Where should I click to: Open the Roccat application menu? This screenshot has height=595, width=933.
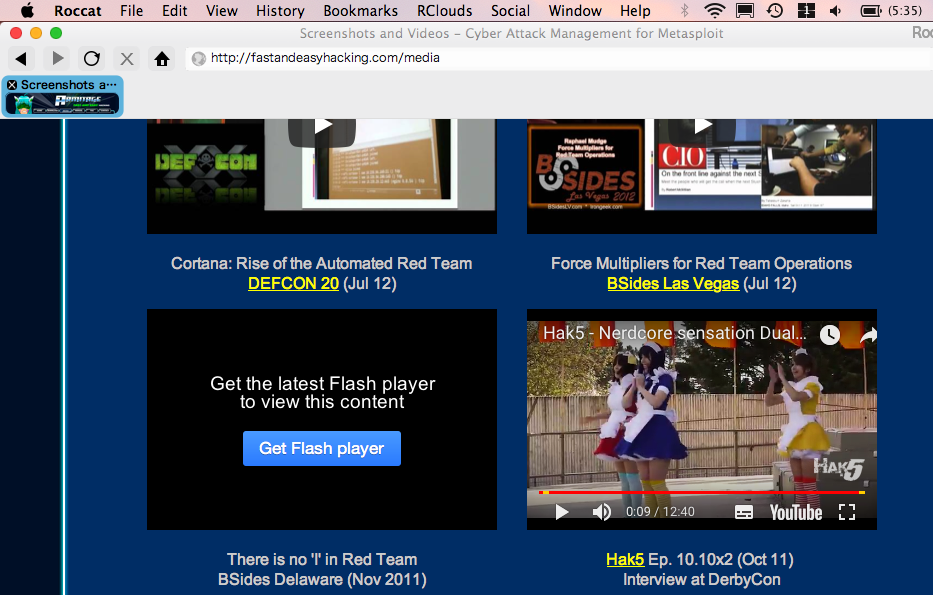[x=78, y=11]
